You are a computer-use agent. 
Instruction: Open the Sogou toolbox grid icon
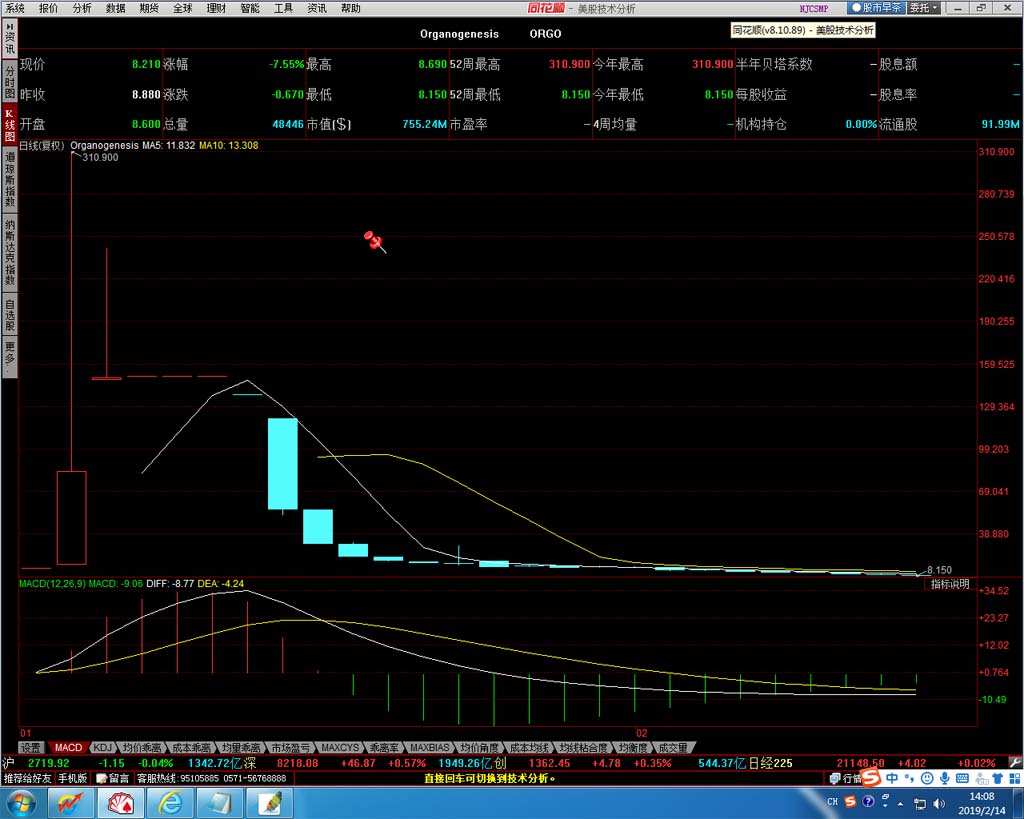[1015, 778]
